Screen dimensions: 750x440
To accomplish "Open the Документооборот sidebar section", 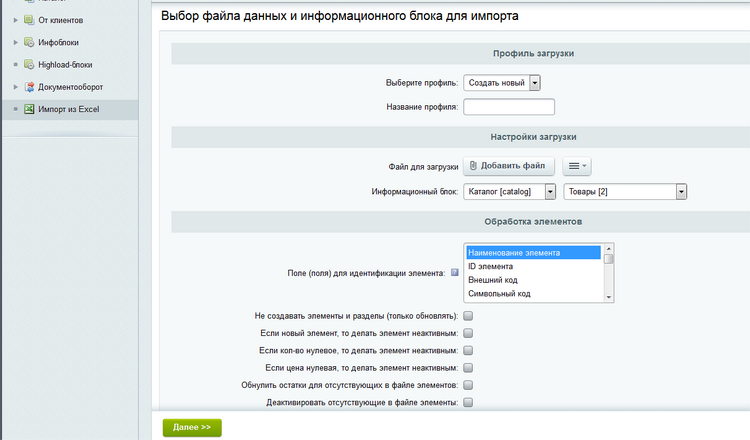I will click(x=70, y=87).
